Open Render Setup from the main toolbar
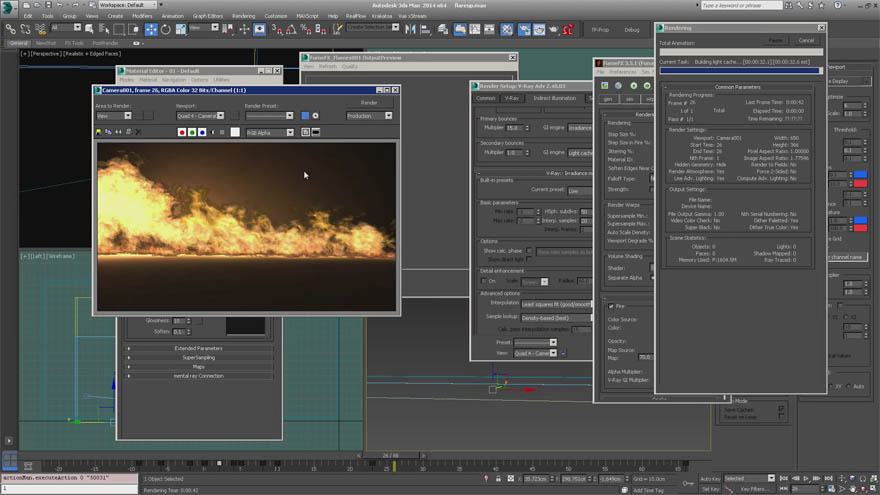This screenshot has height=495, width=880. pyautogui.click(x=524, y=29)
